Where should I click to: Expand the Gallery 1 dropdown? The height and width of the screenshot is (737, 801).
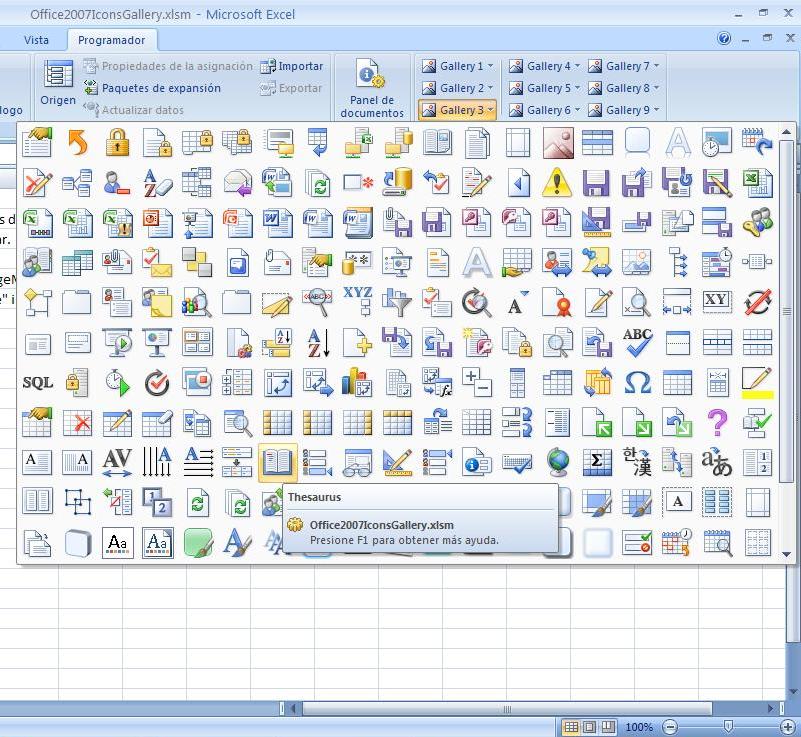(x=457, y=66)
